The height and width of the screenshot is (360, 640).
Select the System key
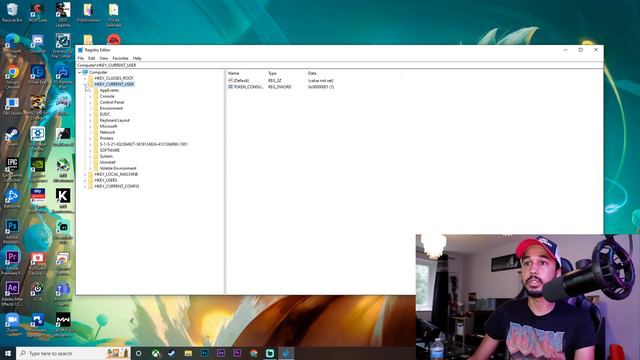point(106,156)
